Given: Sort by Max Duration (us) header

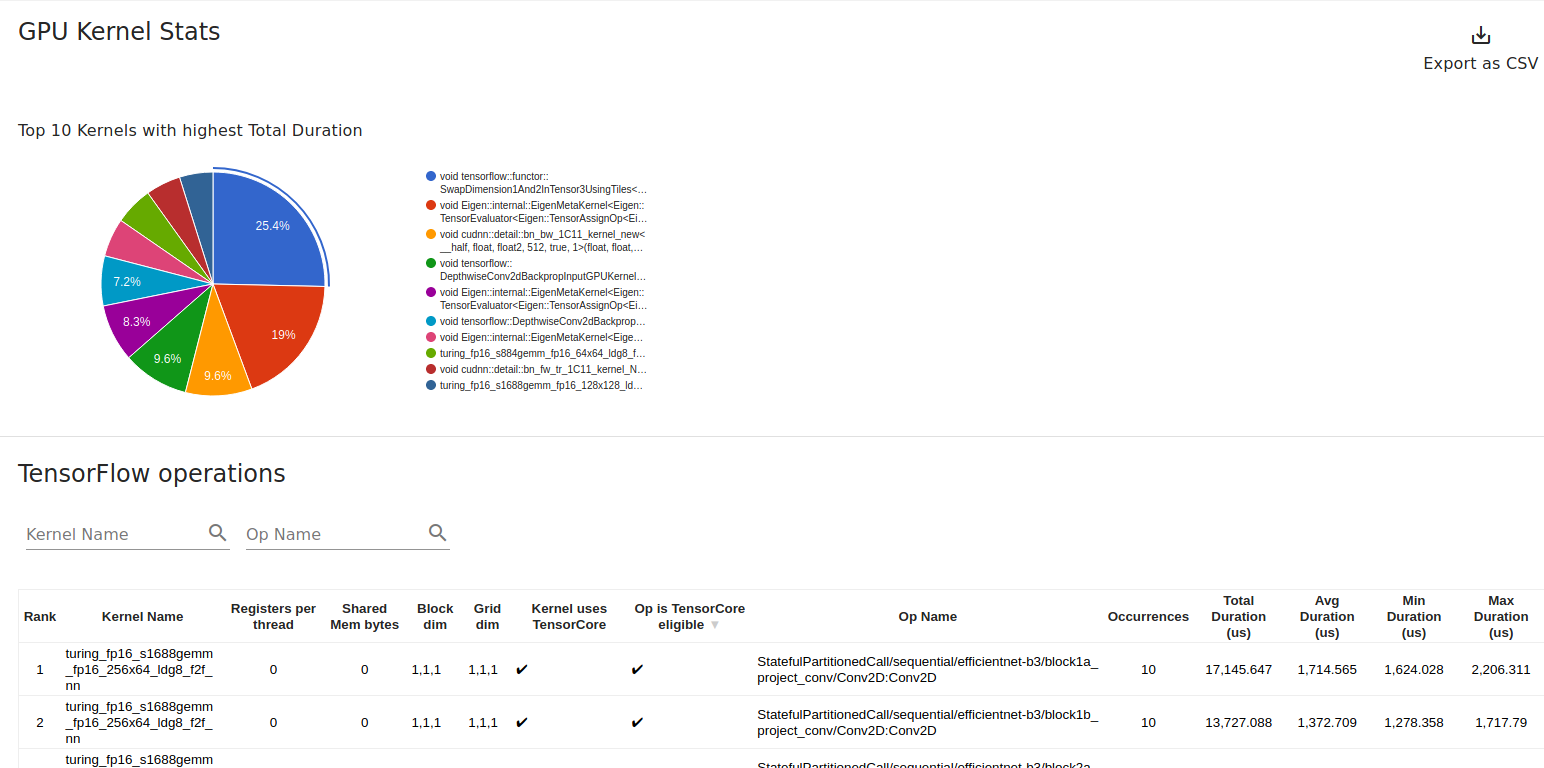Looking at the screenshot, I should pyautogui.click(x=1501, y=616).
